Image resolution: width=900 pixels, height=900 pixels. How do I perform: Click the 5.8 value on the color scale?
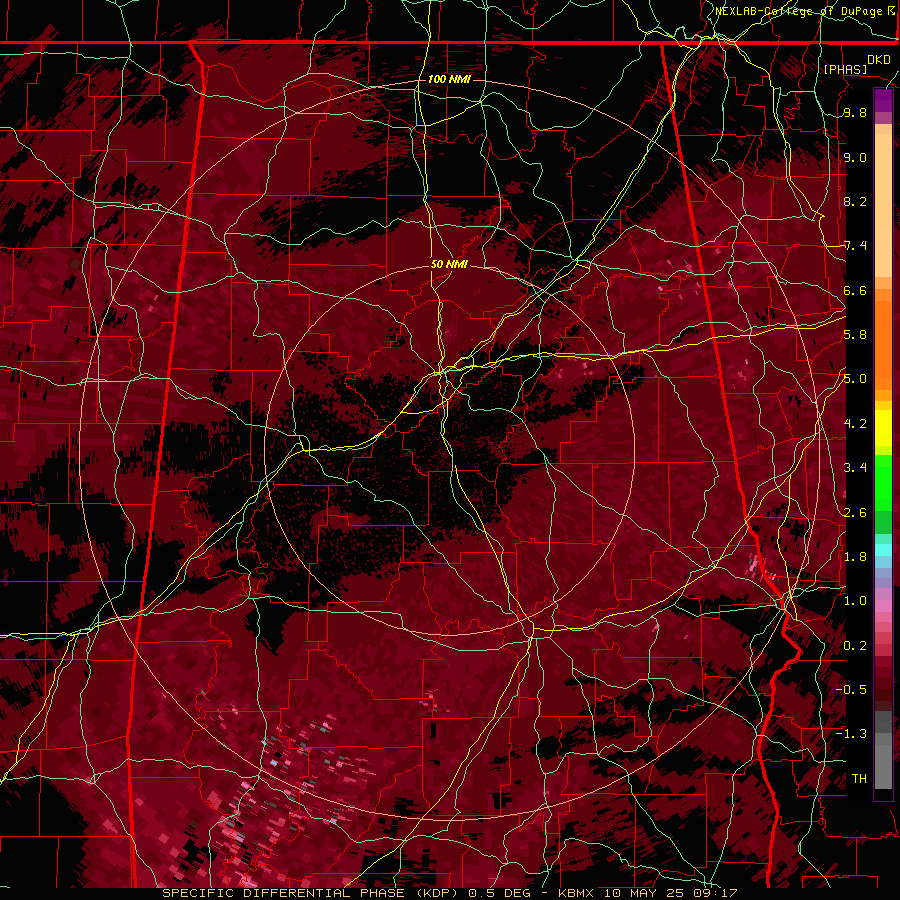point(855,335)
